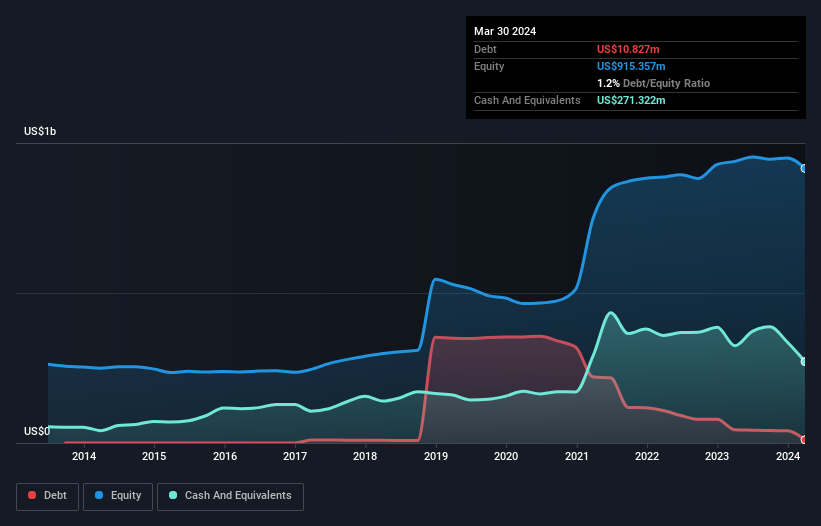Click the 2017 x-axis label
The width and height of the screenshot is (821, 526).
(x=295, y=456)
